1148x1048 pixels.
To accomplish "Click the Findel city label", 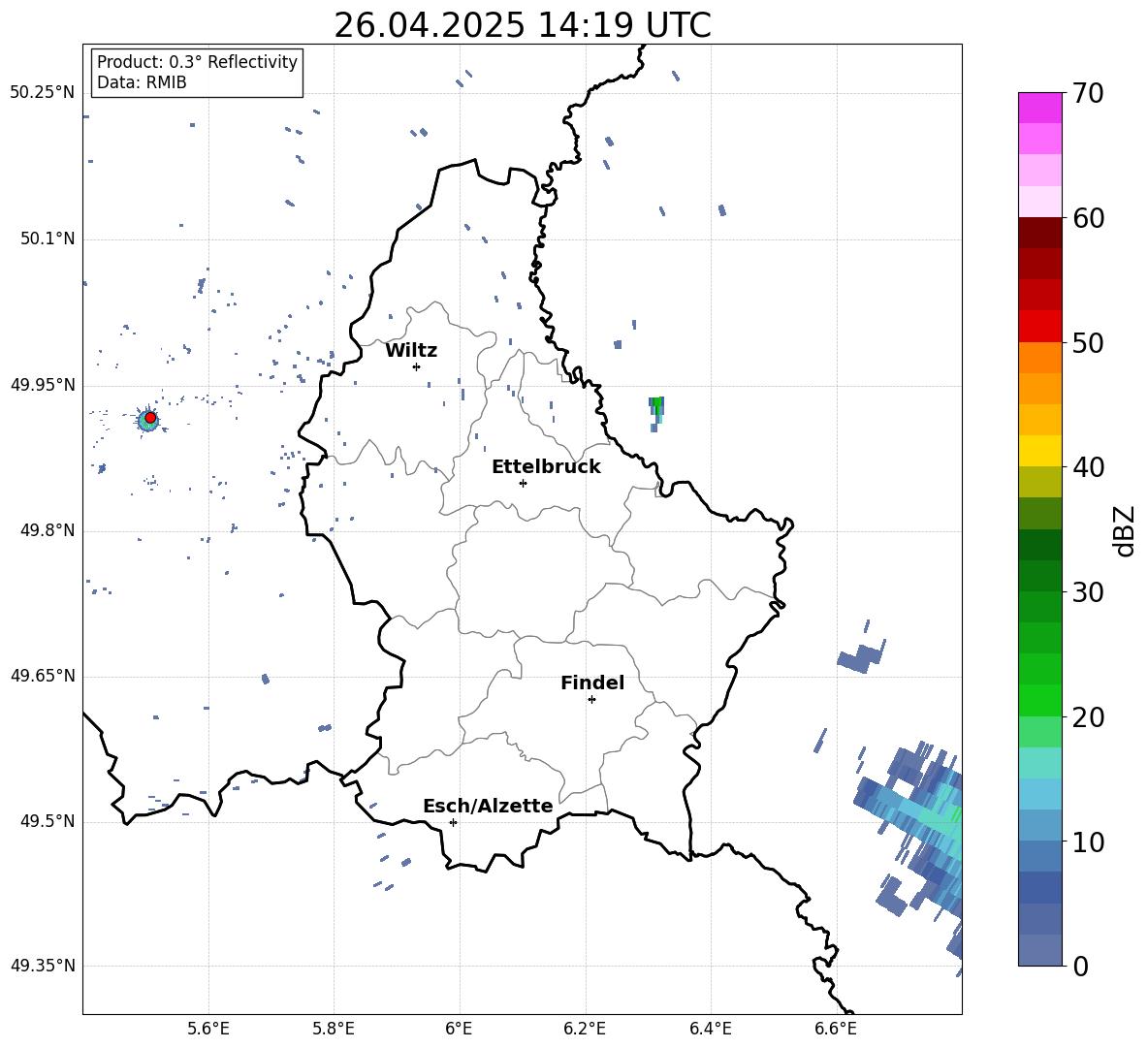I will [592, 683].
